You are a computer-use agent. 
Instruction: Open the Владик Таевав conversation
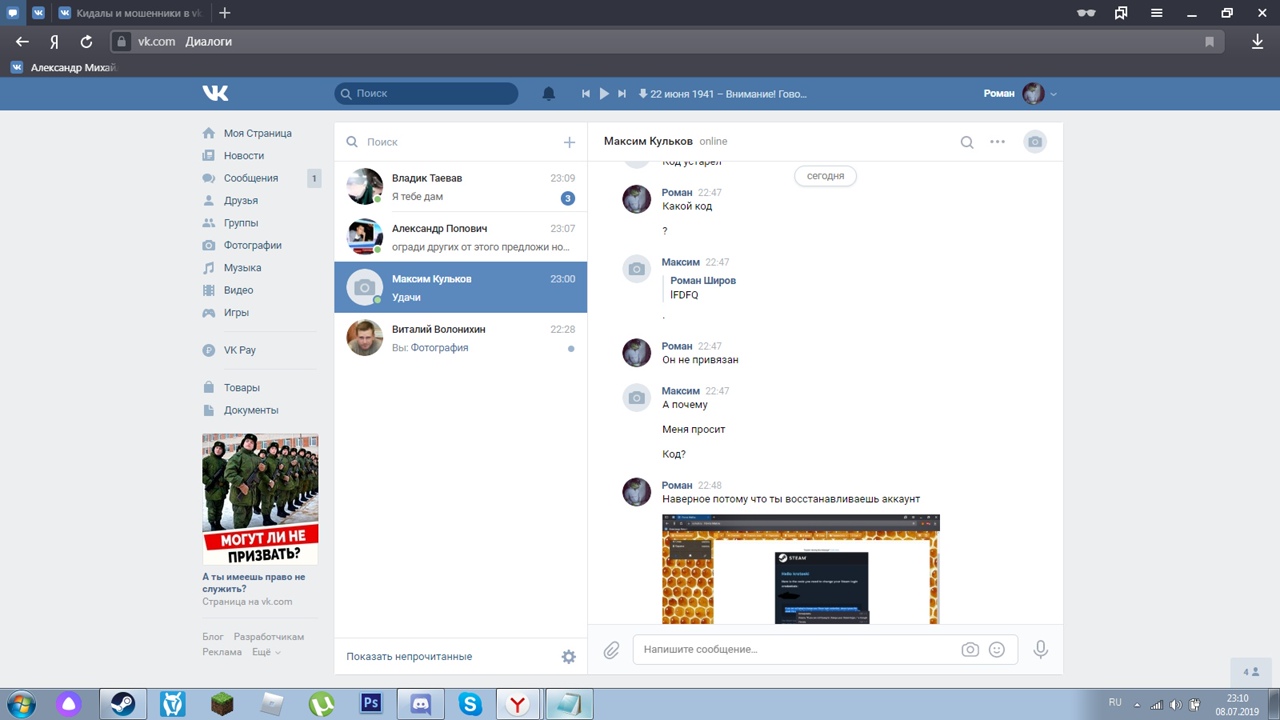(460, 187)
